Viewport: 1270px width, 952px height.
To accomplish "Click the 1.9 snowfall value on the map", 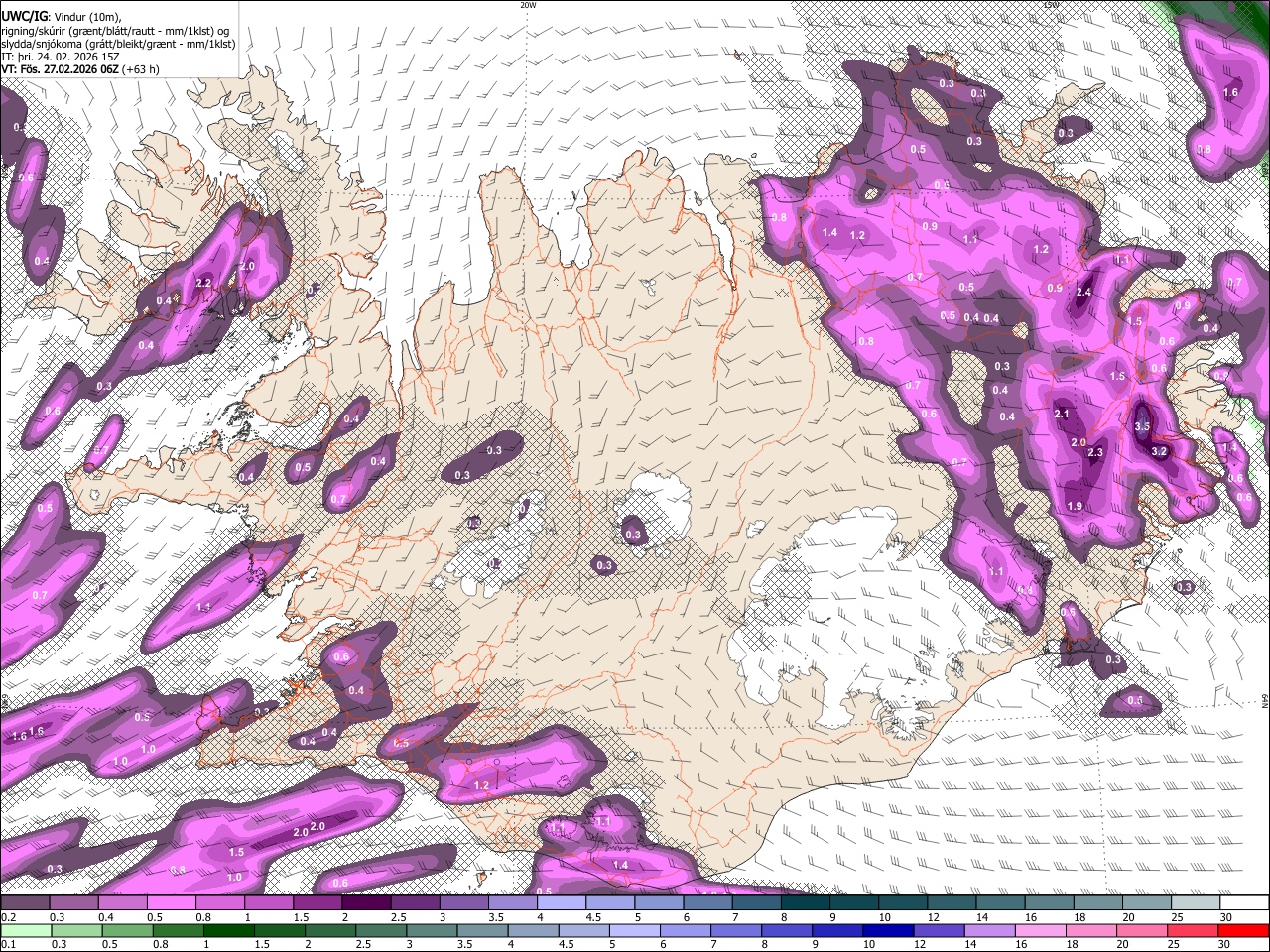I will point(1075,507).
